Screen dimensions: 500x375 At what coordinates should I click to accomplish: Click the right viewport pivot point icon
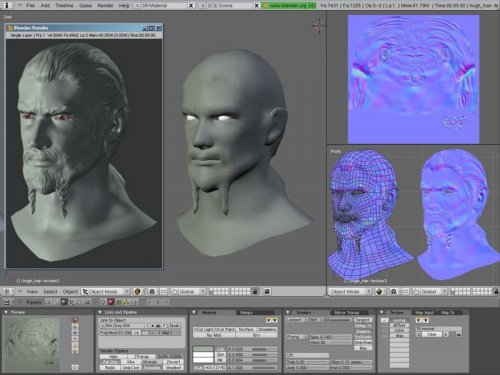394,292
